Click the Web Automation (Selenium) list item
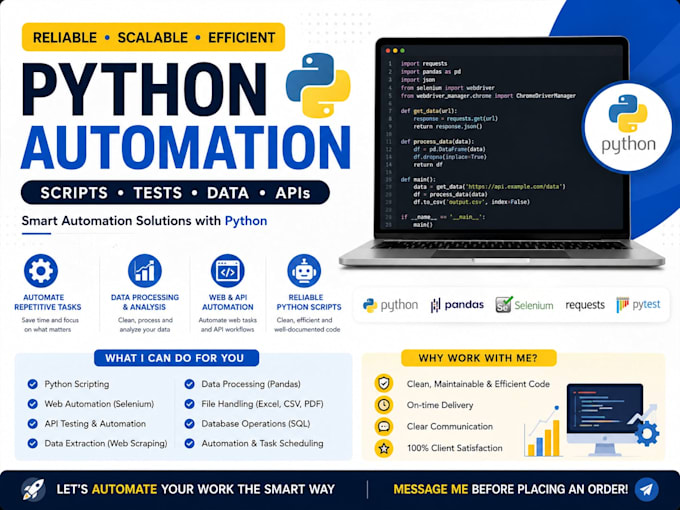Viewport: 680px width, 510px height. tap(99, 404)
